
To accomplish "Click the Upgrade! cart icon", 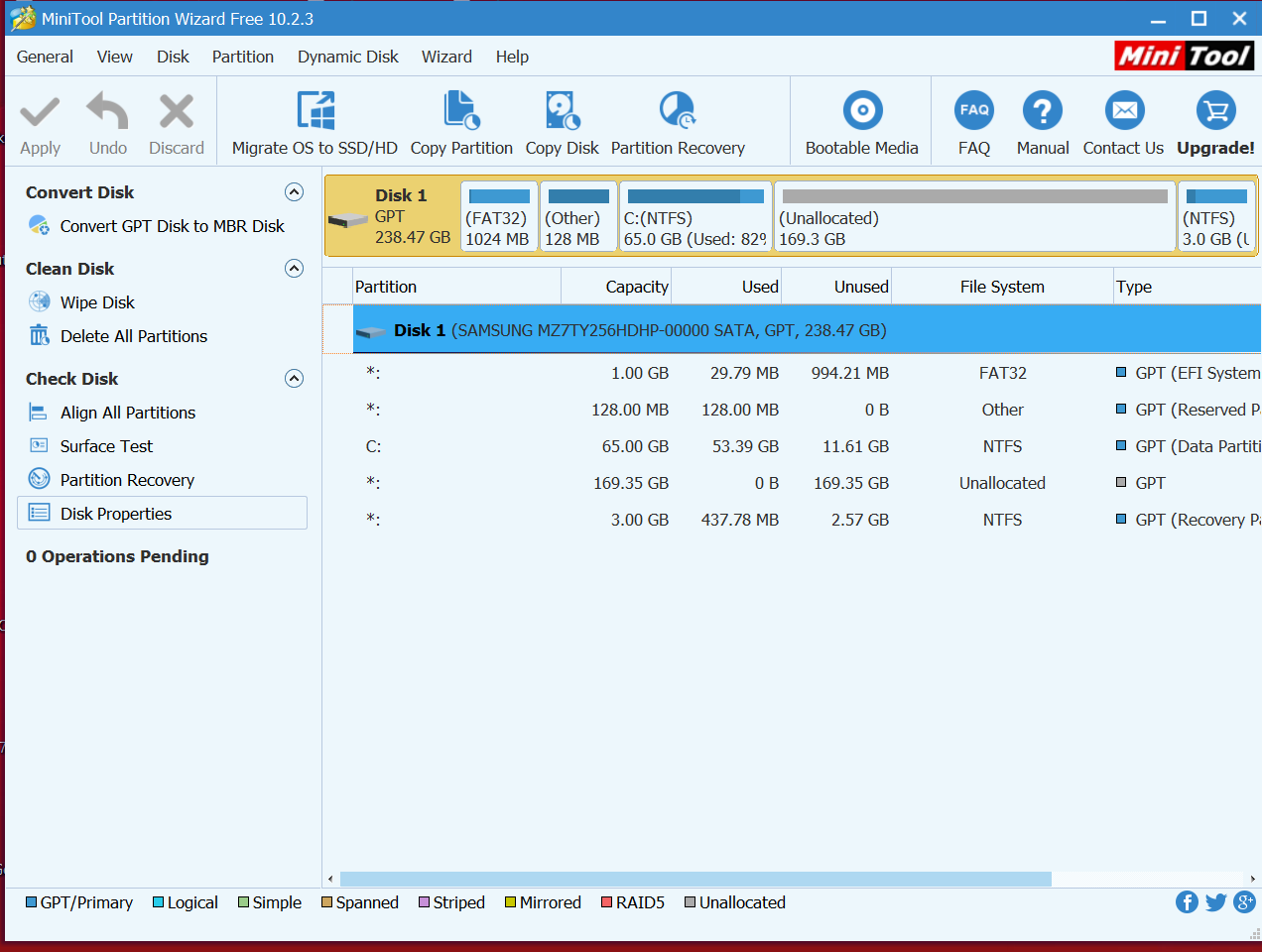I will tap(1215, 111).
